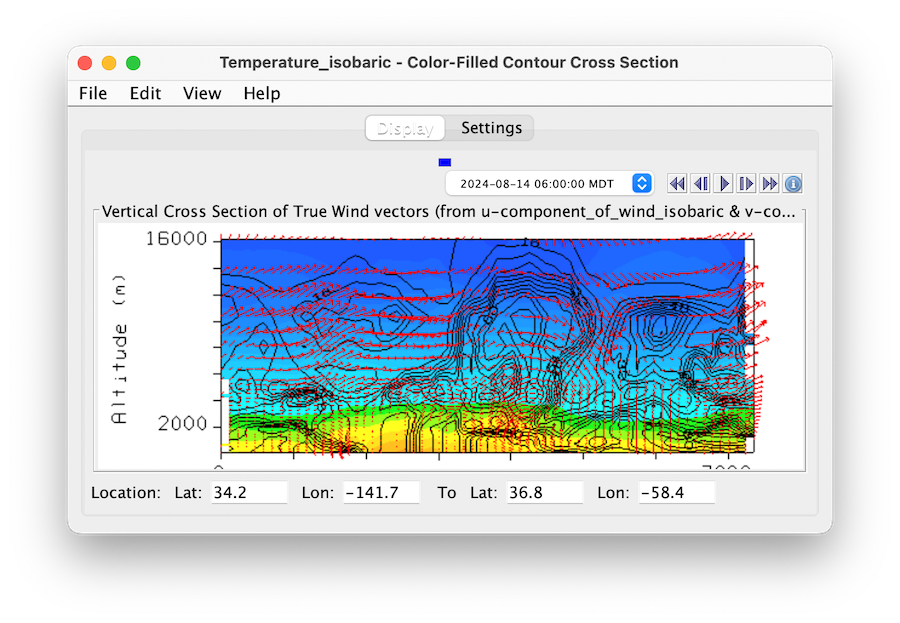Click the ending Lon field -58.4
The height and width of the screenshot is (623, 900).
tap(677, 492)
